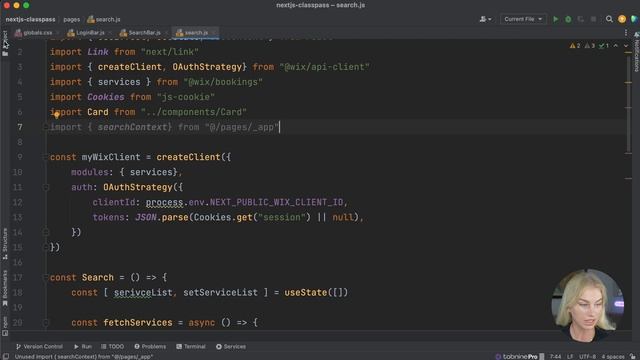Open editor tabs three-dots menu

(626, 33)
